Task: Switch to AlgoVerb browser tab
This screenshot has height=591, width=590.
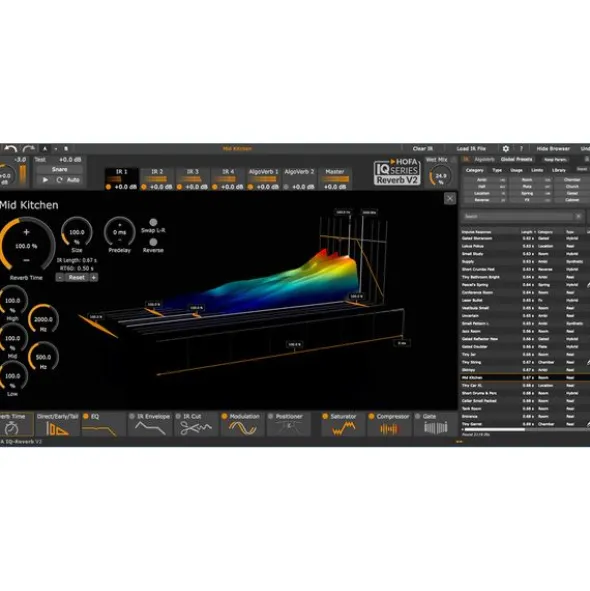Action: pos(484,159)
